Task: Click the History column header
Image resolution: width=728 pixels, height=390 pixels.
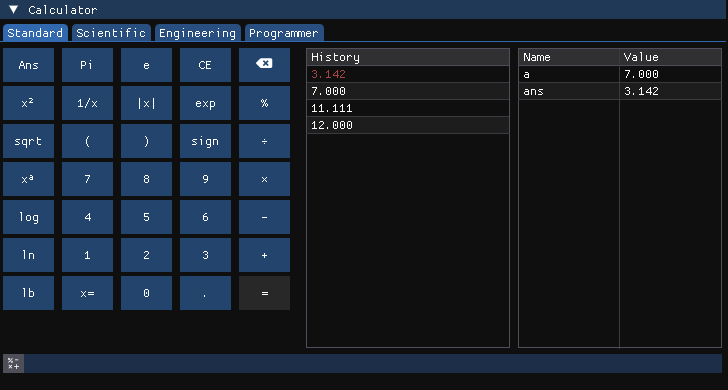Action: tap(408, 57)
